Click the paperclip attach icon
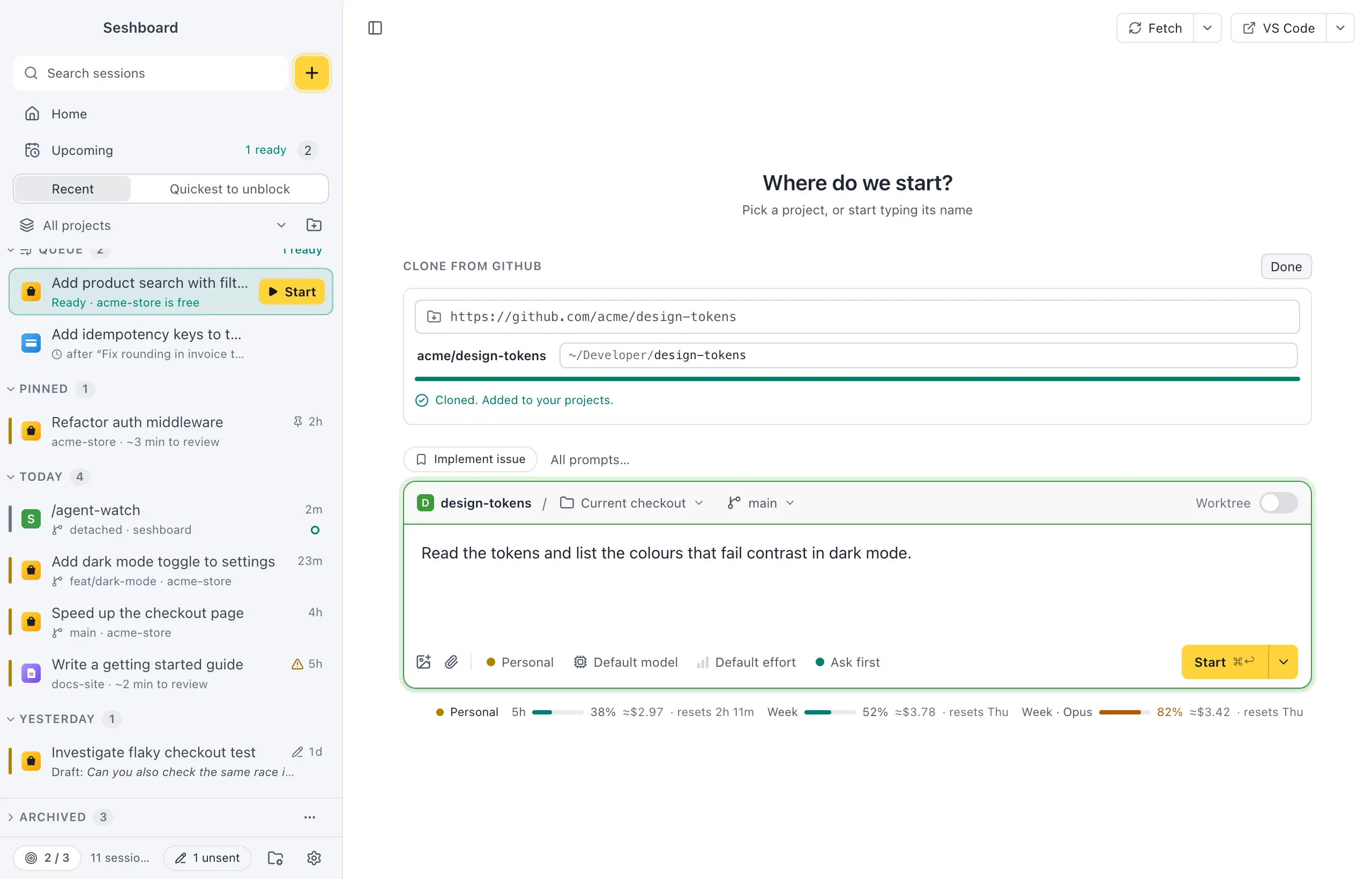 coord(451,662)
